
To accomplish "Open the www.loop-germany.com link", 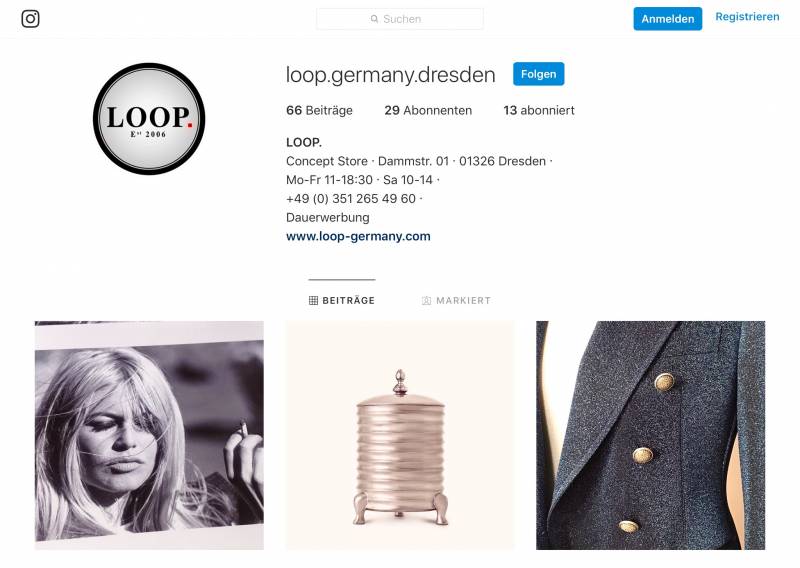I will (358, 236).
